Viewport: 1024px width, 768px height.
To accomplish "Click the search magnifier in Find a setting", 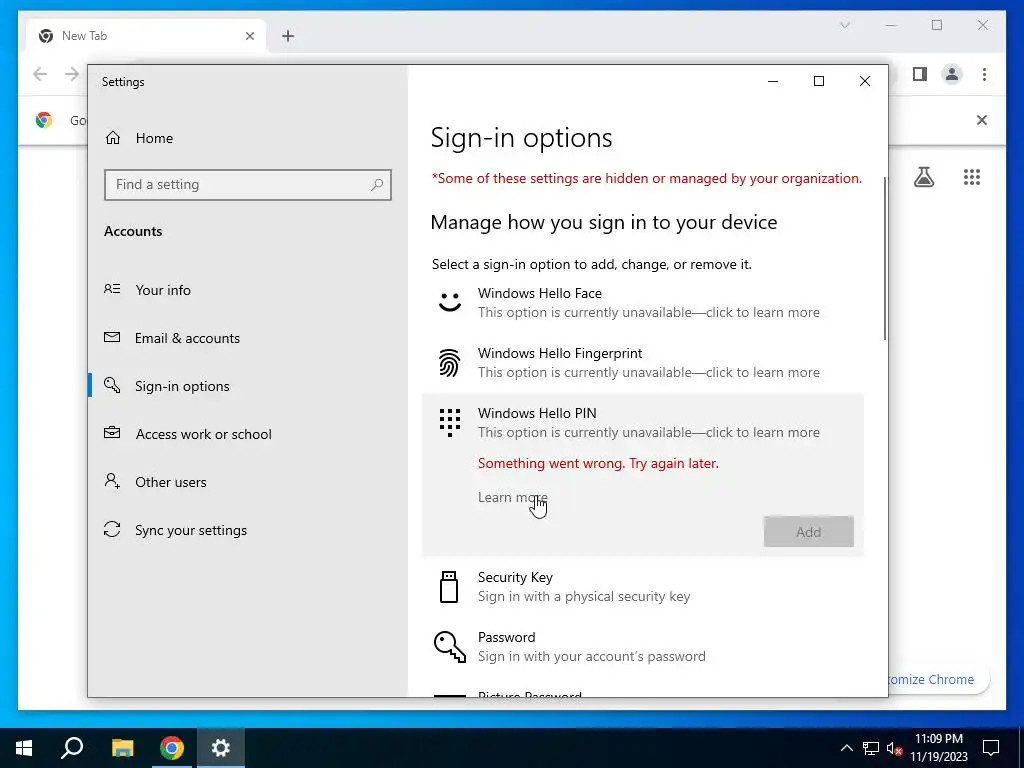I will coord(377,185).
